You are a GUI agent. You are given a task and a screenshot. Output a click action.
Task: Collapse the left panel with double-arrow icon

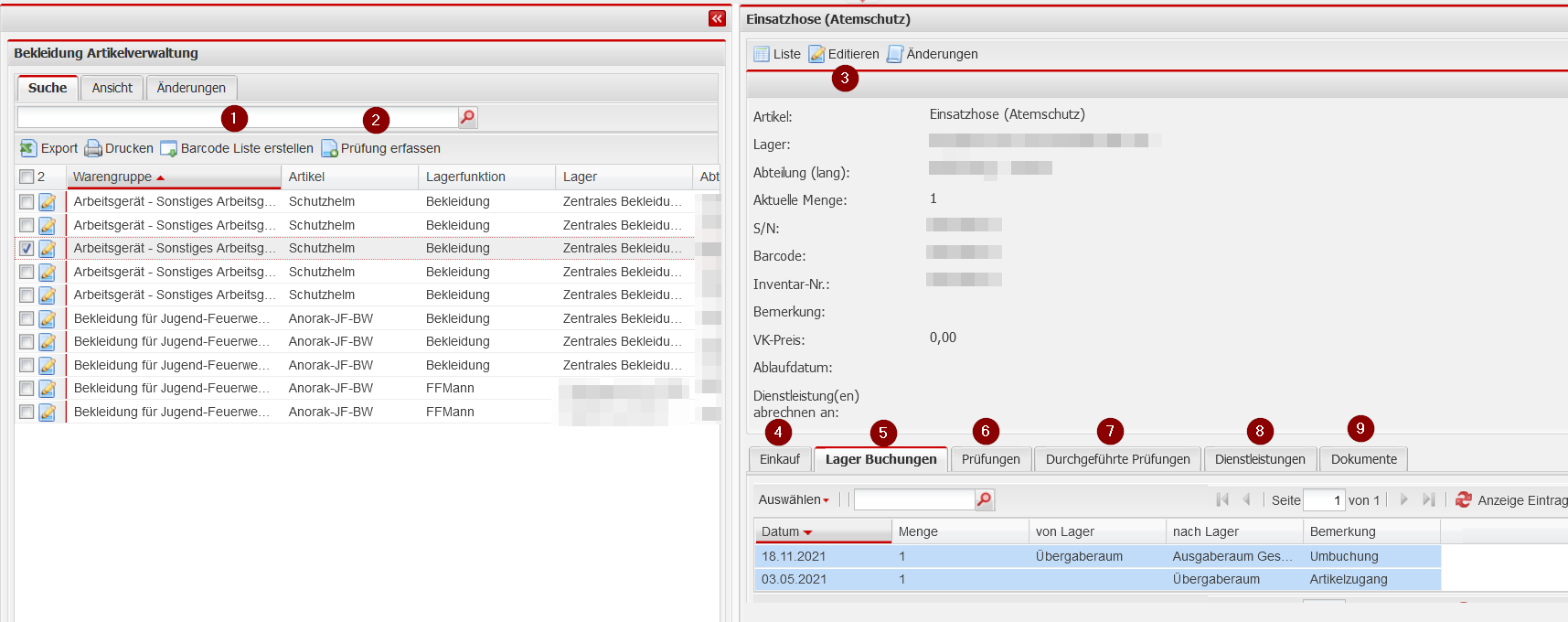pyautogui.click(x=717, y=18)
